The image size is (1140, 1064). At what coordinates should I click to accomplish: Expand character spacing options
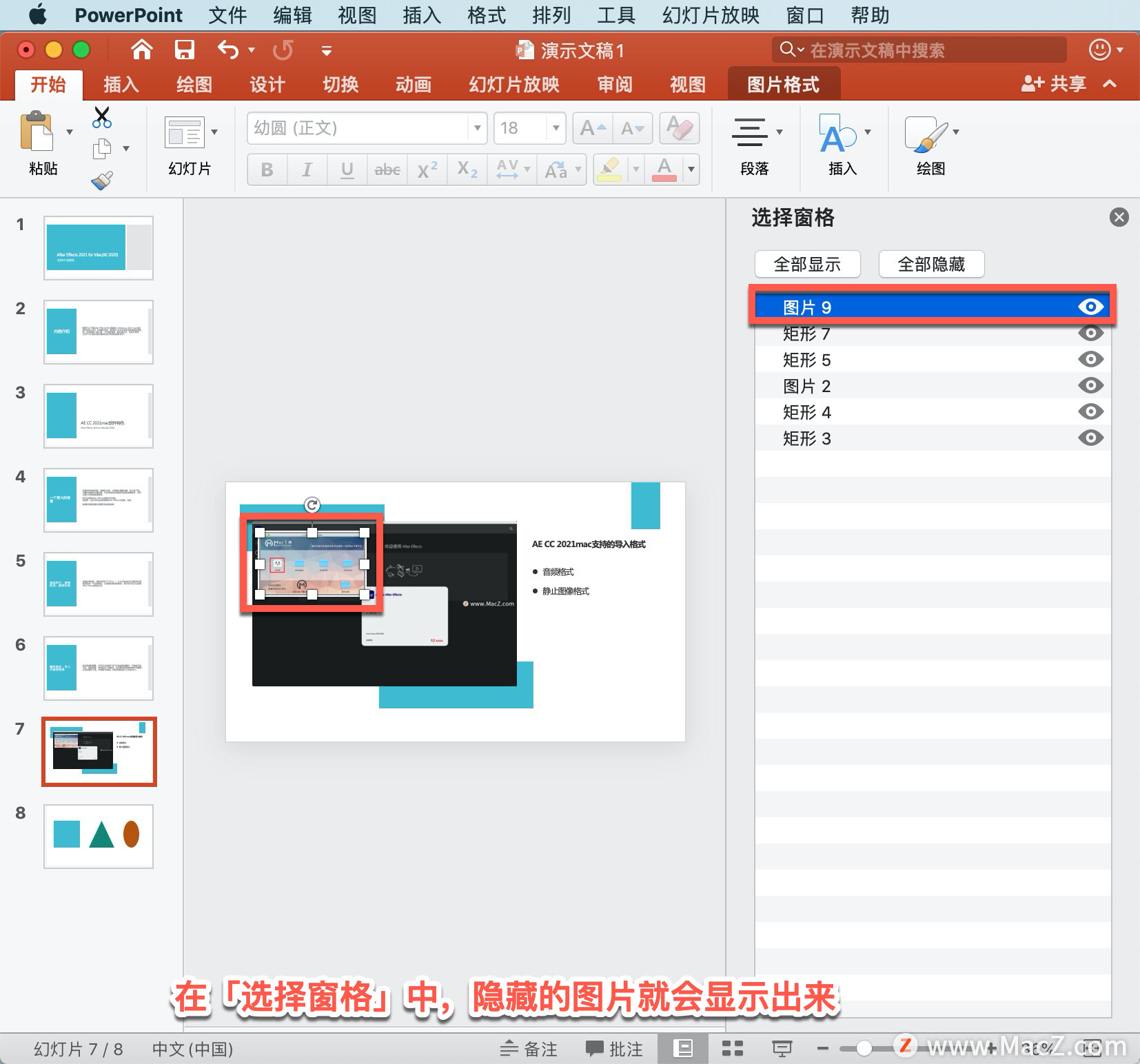point(527,170)
